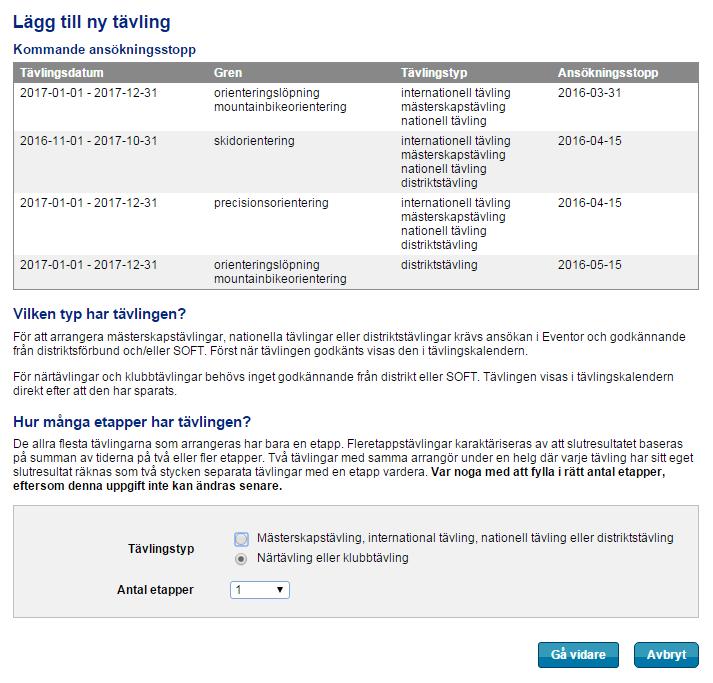The height and width of the screenshot is (683, 713).
Task: Click deadline 2016-04-15 in skidorientering row
Action: pyautogui.click(x=589, y=141)
